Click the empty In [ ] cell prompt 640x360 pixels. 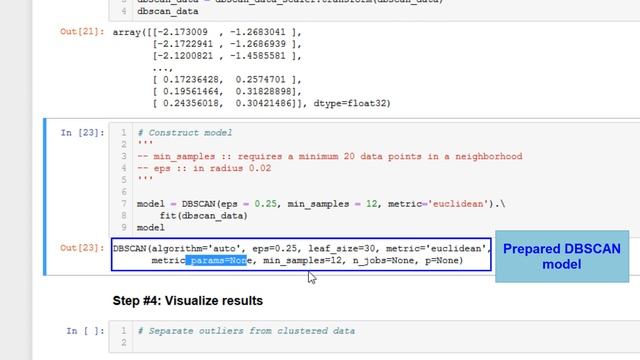(85, 331)
